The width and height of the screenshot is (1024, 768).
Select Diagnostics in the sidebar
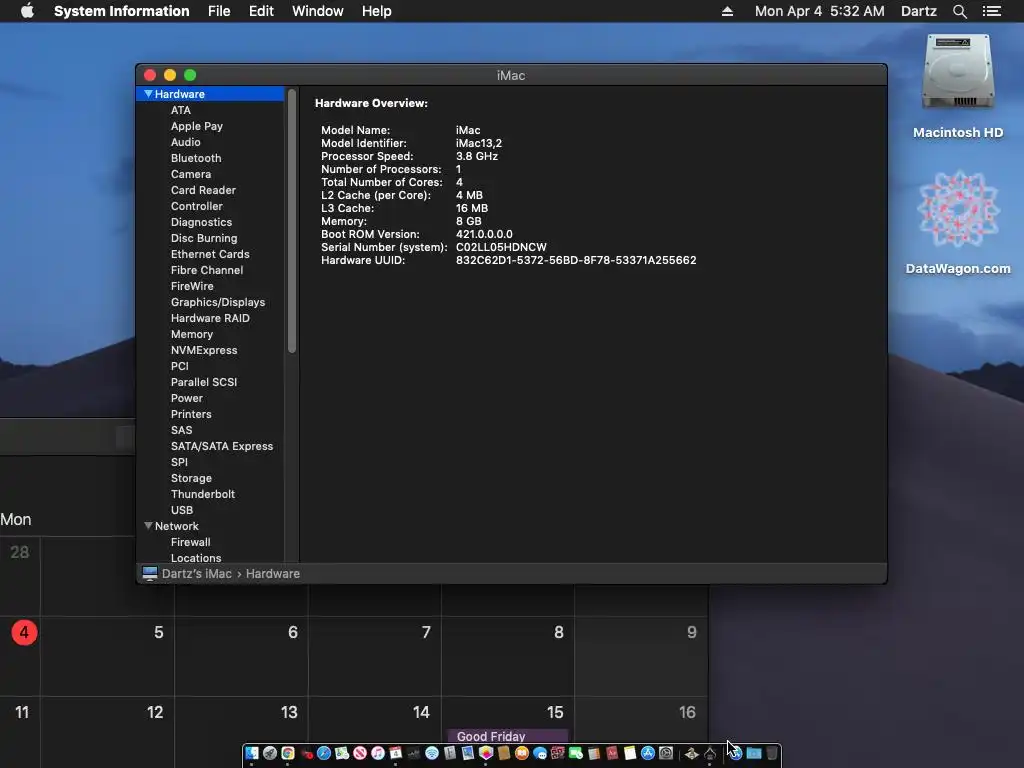click(201, 222)
